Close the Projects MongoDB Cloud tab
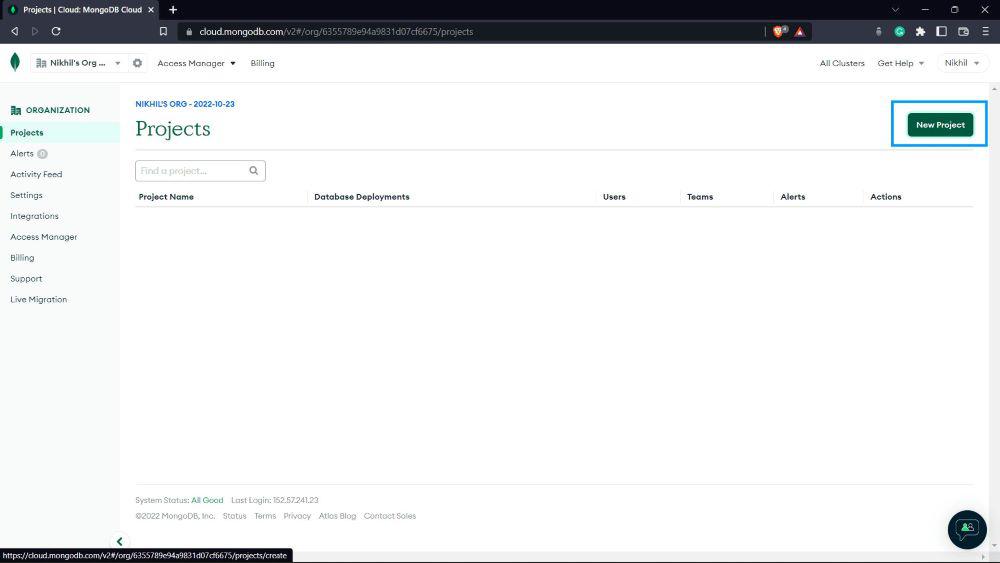Image resolution: width=1000 pixels, height=563 pixels. click(151, 10)
